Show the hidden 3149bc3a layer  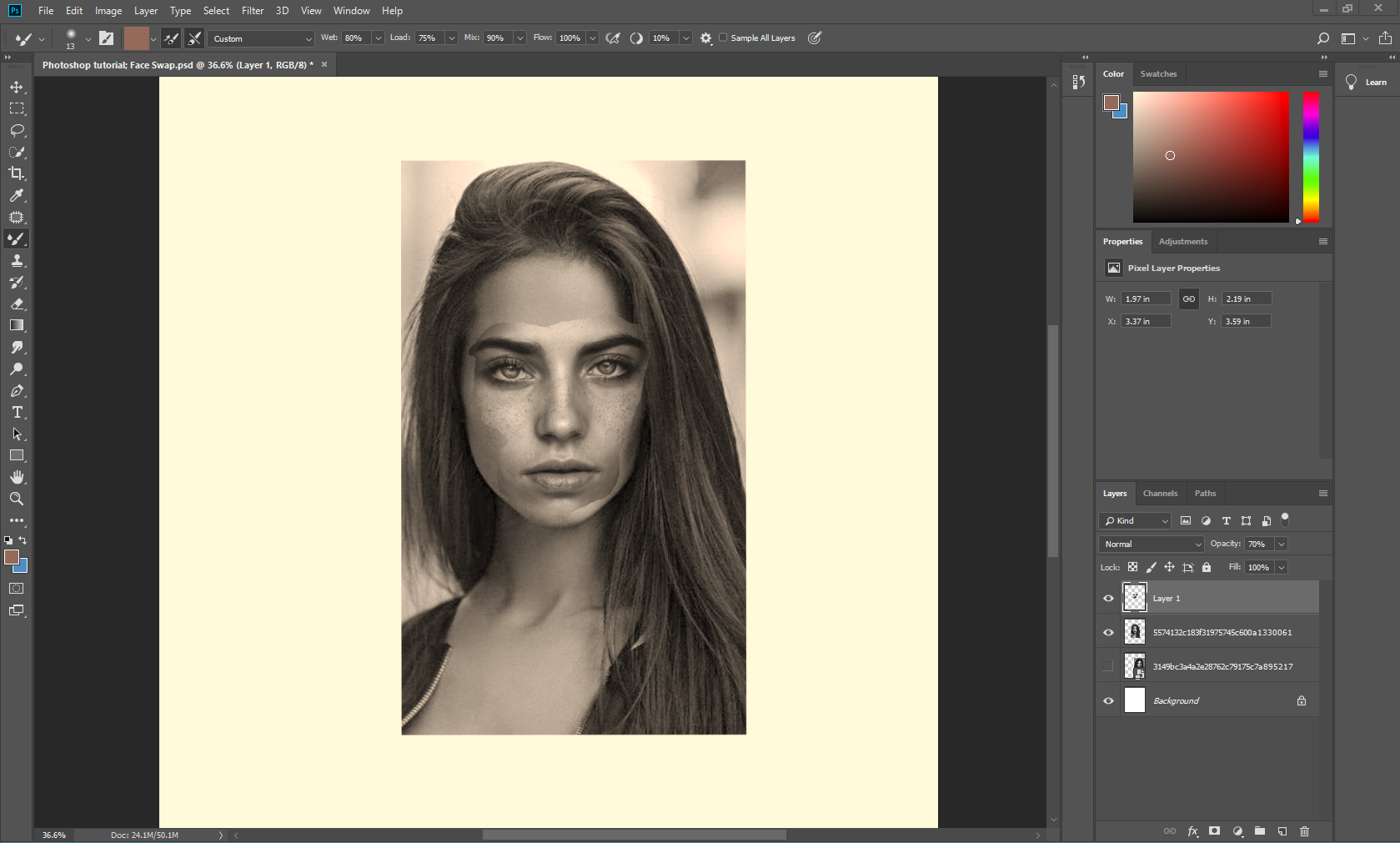click(x=1108, y=666)
